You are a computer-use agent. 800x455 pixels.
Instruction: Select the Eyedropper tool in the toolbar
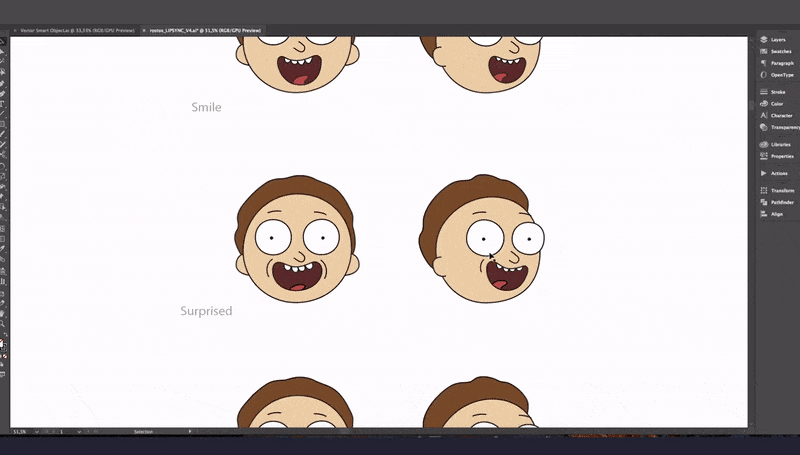3,248
